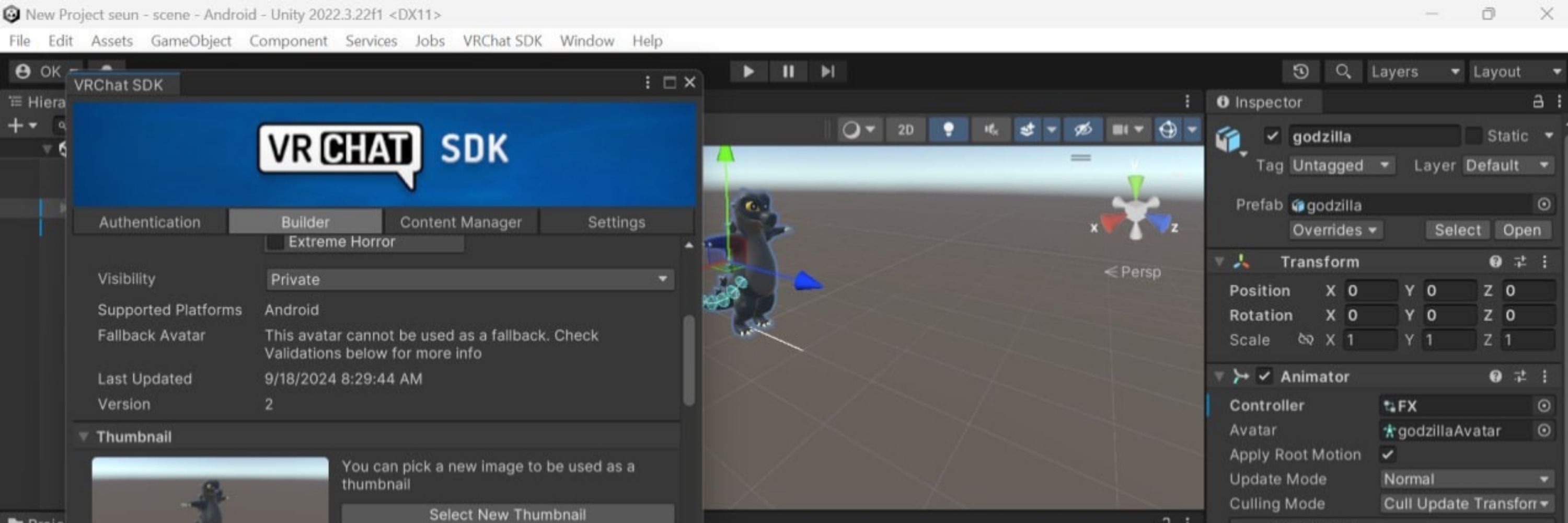Open the Visibility dropdown showing Private
This screenshot has width=1568, height=523.
click(x=470, y=279)
